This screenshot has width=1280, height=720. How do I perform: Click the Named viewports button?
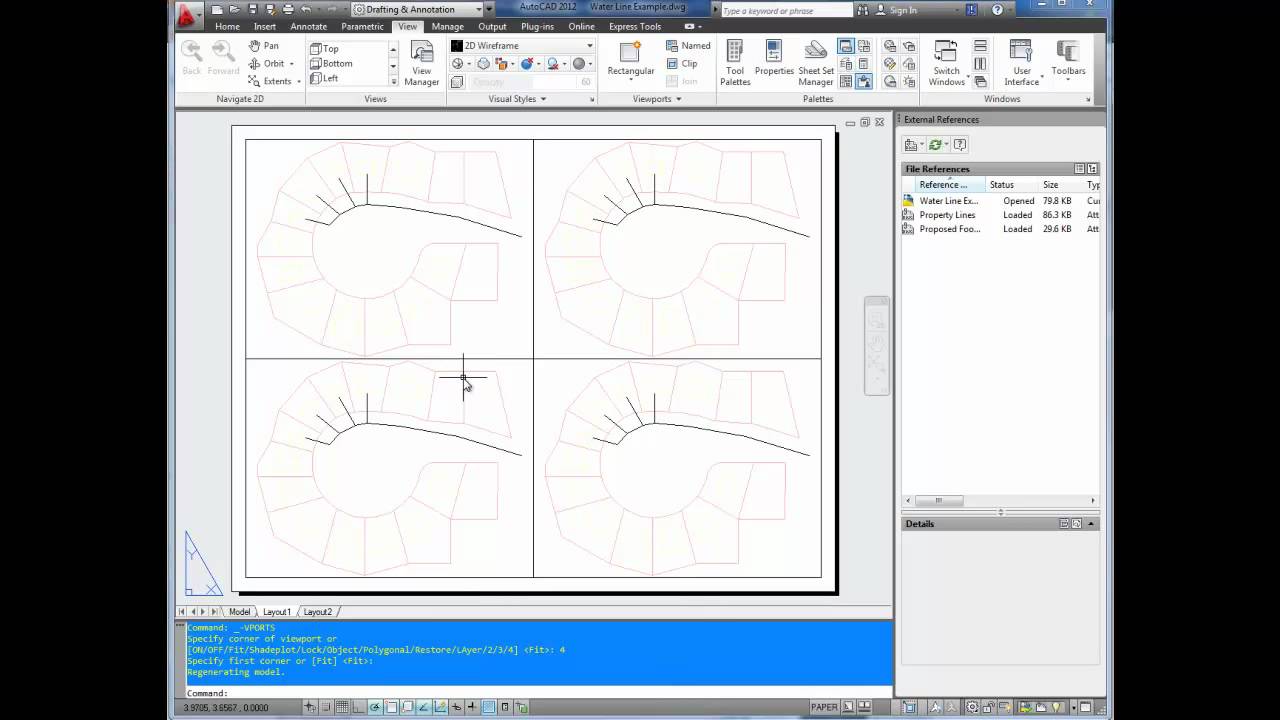coord(687,46)
